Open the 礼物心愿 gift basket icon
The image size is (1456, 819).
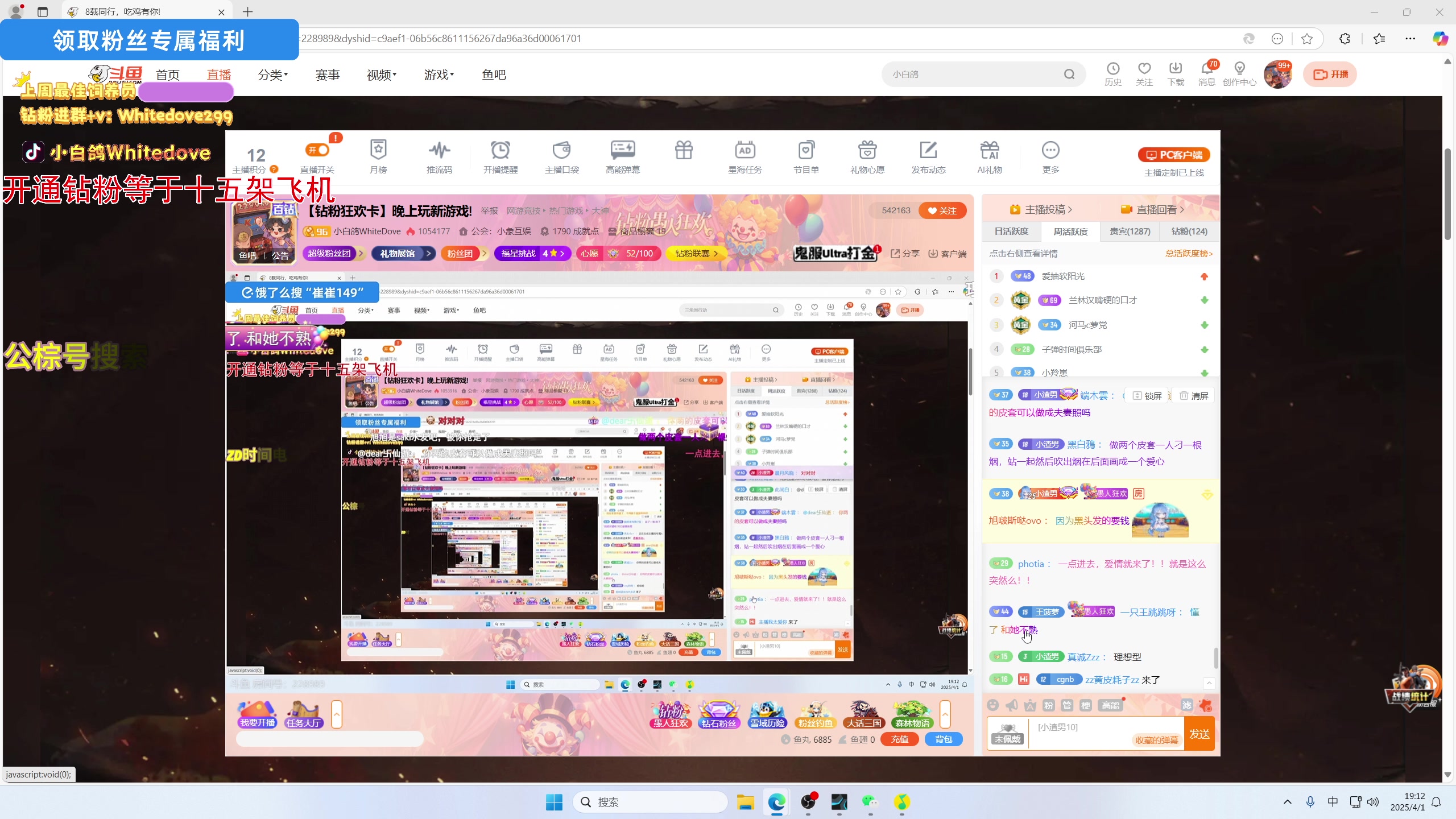click(x=867, y=151)
